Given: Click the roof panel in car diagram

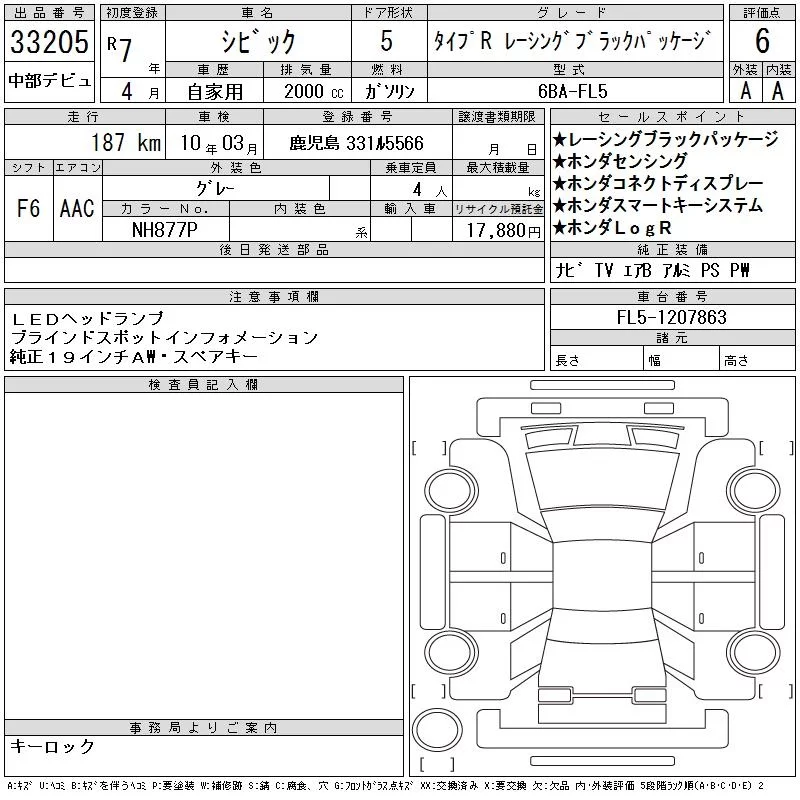Looking at the screenshot, I should pos(602,576).
